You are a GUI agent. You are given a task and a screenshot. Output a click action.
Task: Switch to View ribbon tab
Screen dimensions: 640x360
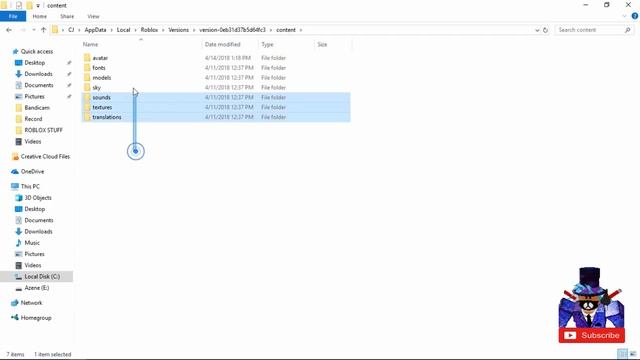coord(93,16)
